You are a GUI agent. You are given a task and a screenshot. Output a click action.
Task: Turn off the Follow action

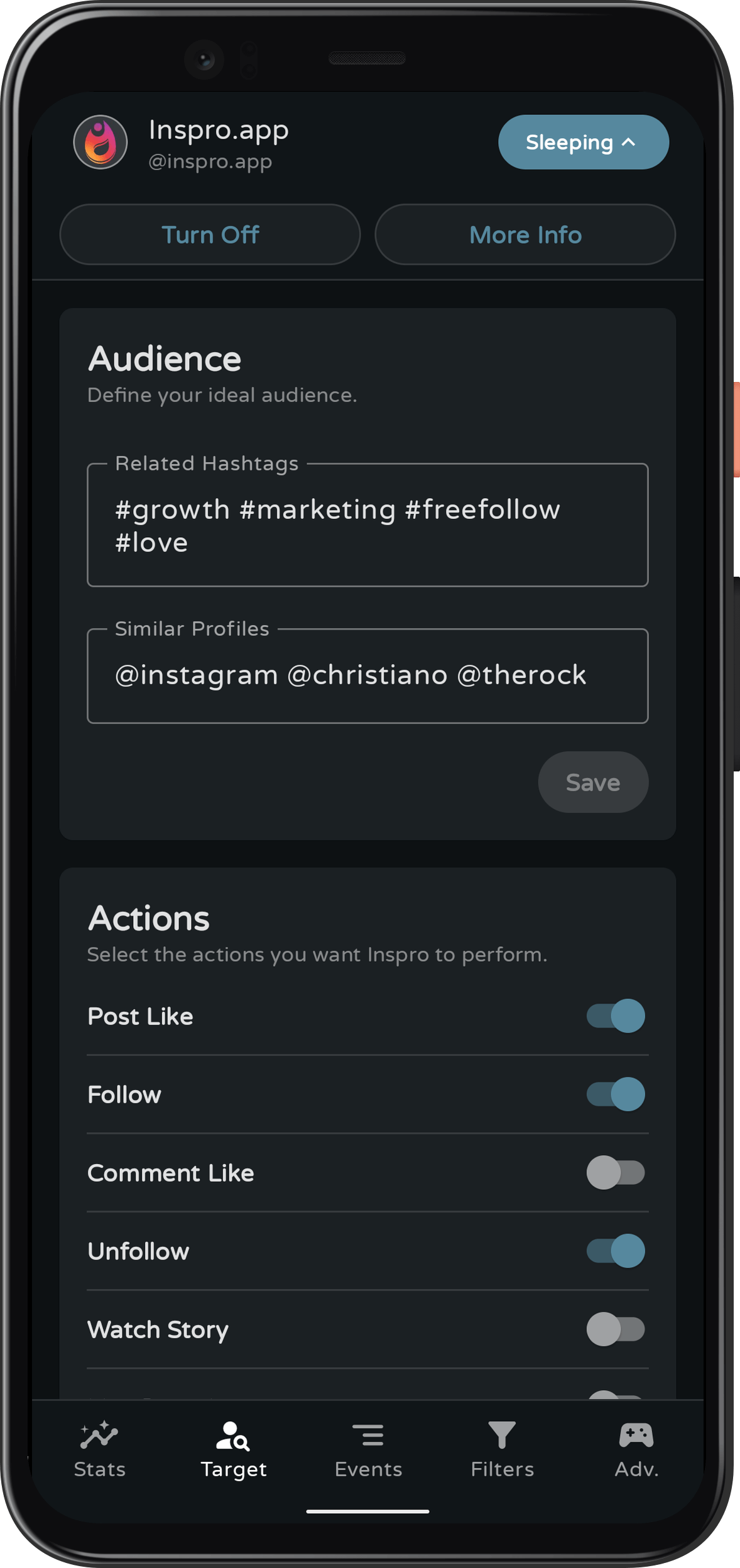tap(616, 1094)
